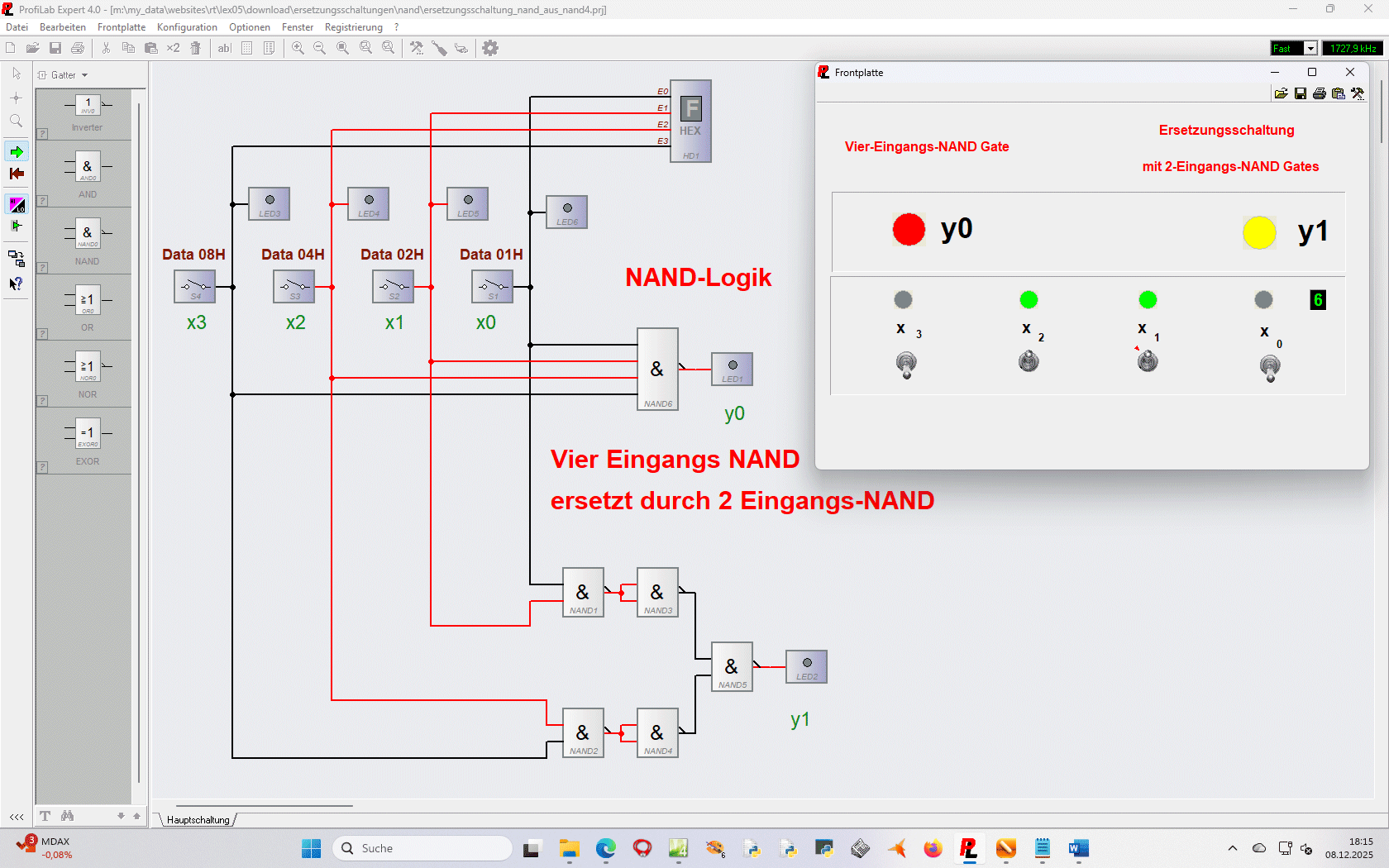The width and height of the screenshot is (1389, 868).
Task: Click the red stop simulation arrow
Action: [17, 174]
